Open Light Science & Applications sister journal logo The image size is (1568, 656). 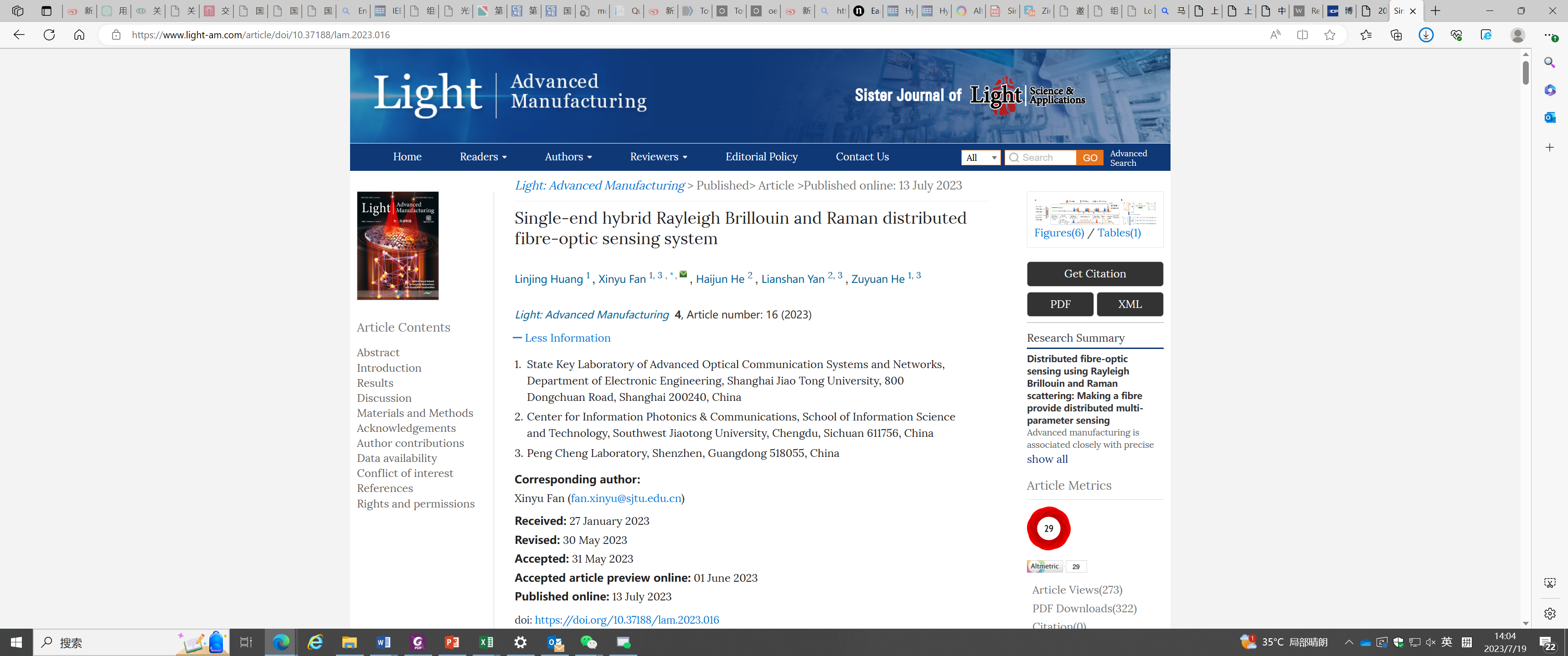point(1027,96)
